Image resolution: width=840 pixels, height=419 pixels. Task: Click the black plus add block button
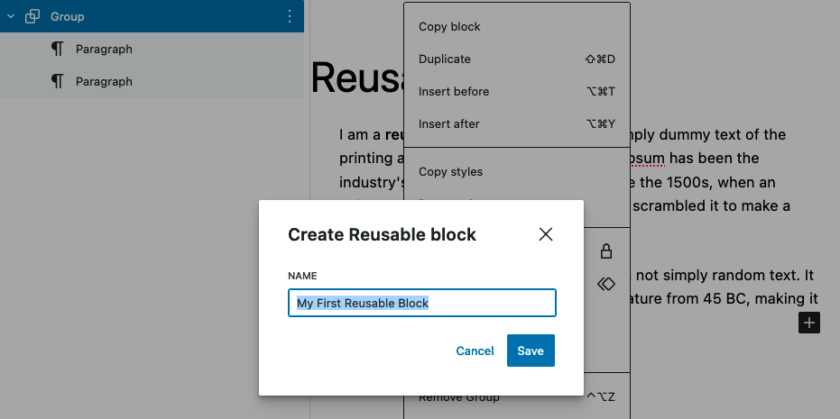(809, 323)
